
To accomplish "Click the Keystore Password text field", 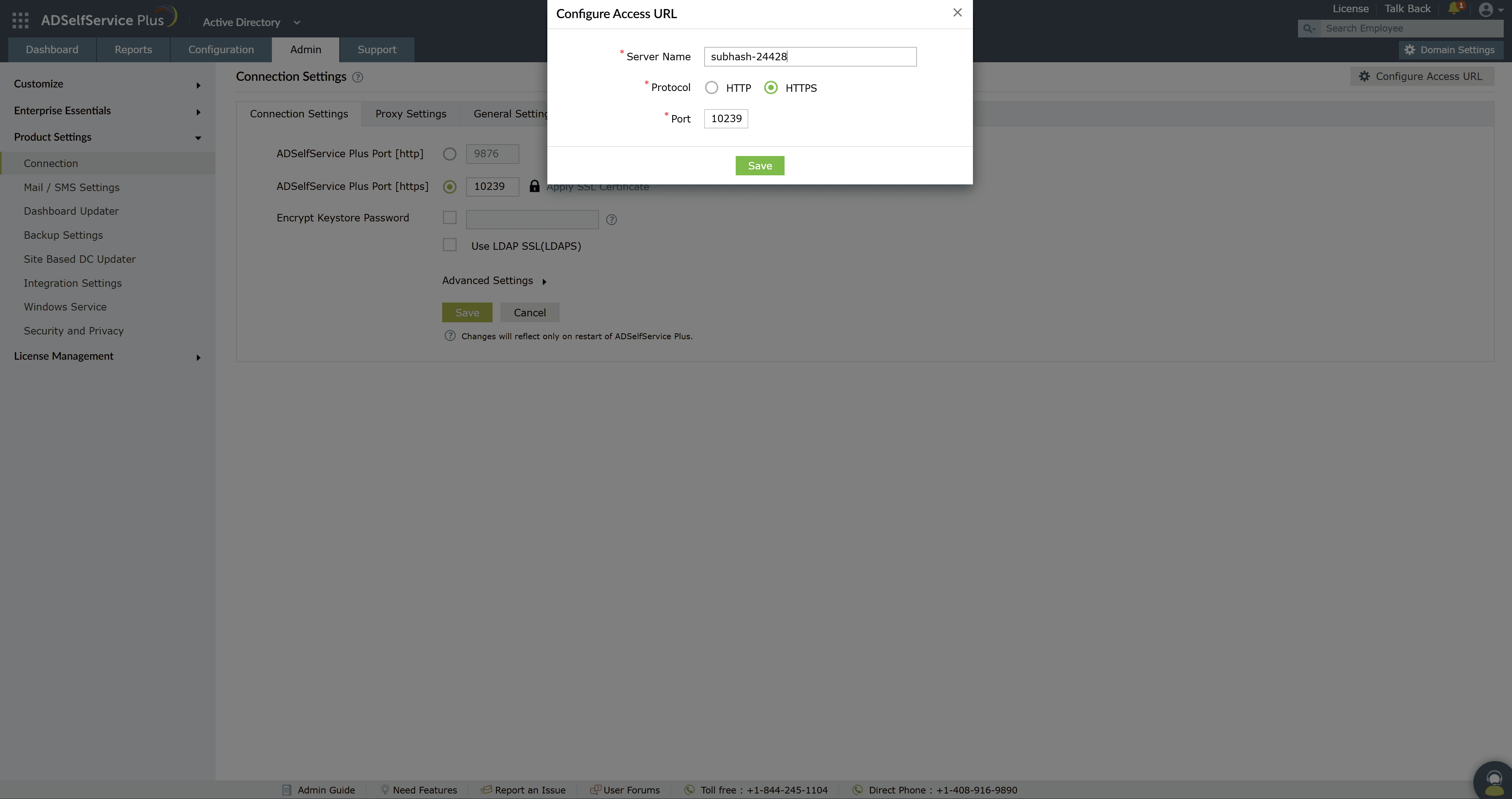I will (532, 219).
